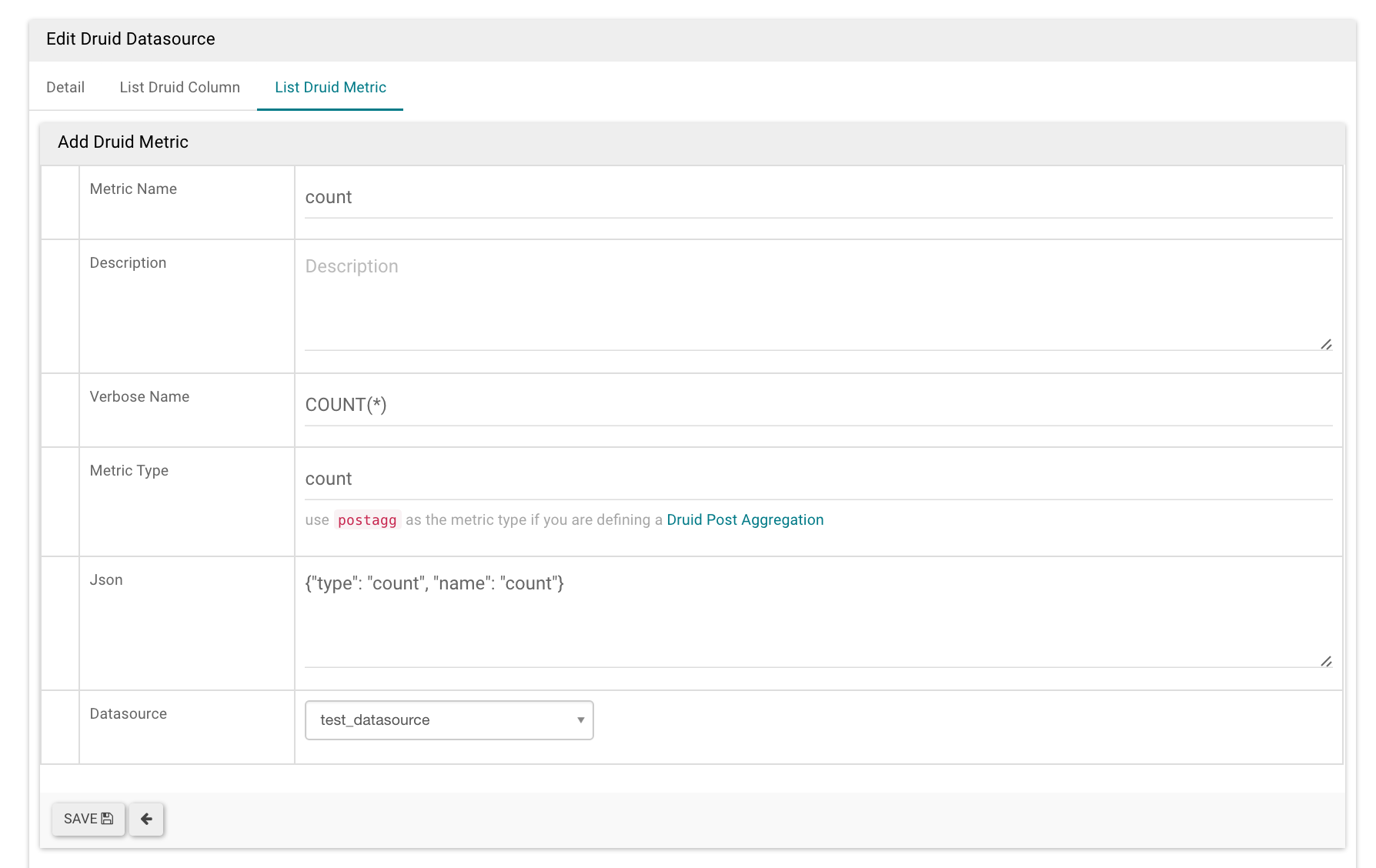Grab the Description textarea resize handle
Image resolution: width=1376 pixels, height=868 pixels.
coord(1326,345)
